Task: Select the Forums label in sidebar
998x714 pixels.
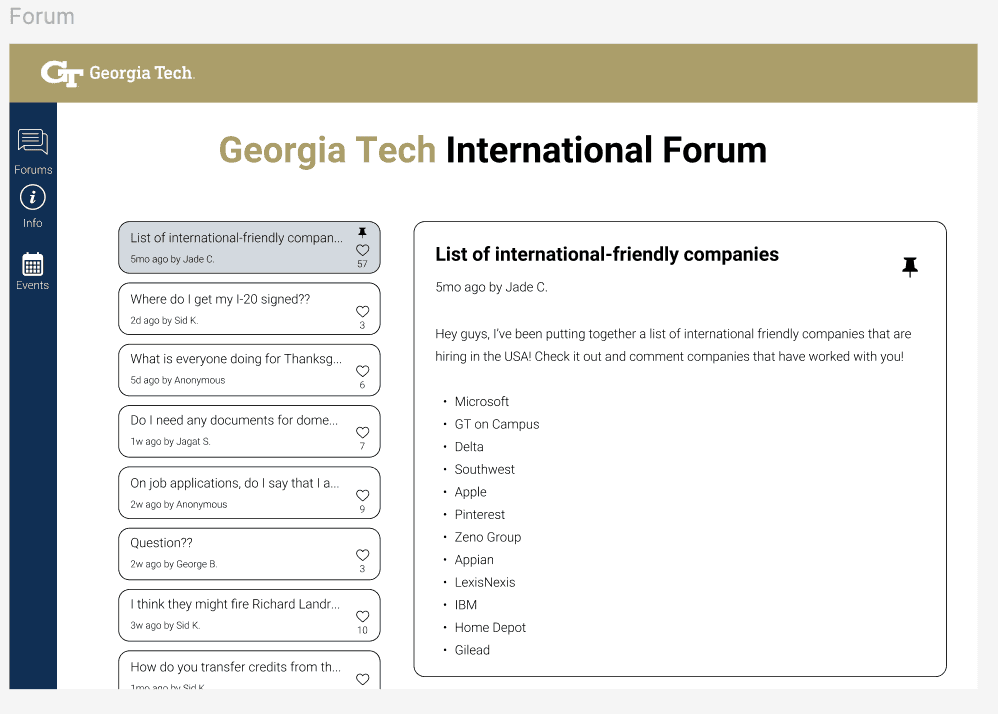Action: (33, 170)
